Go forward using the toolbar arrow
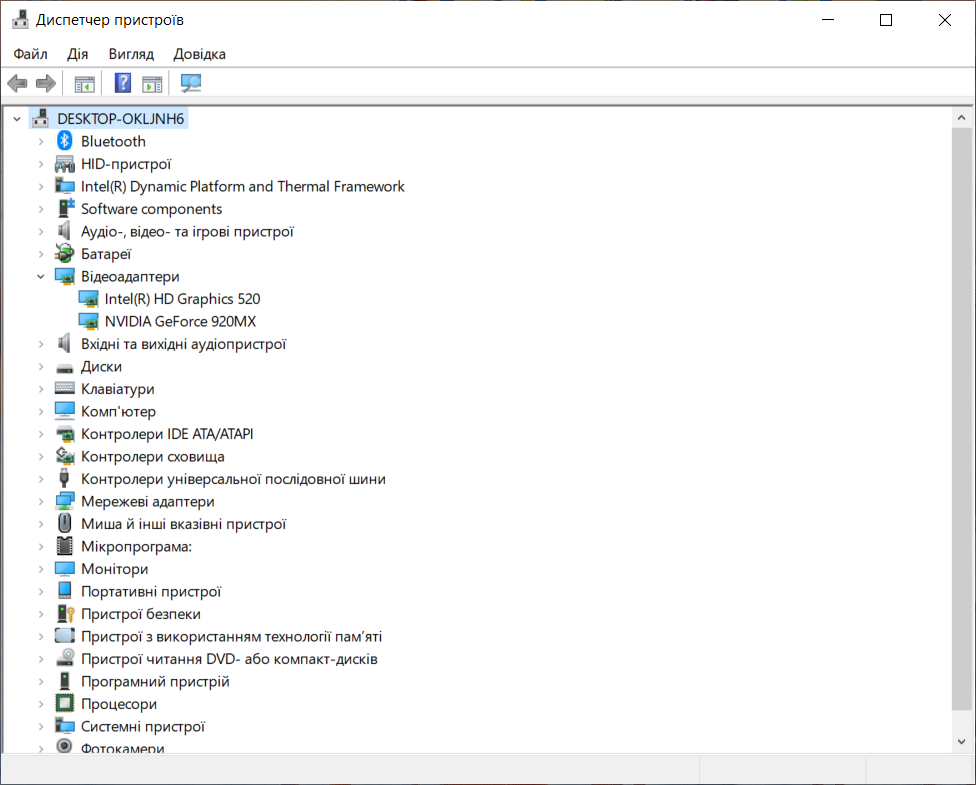The width and height of the screenshot is (976, 785). coord(46,83)
